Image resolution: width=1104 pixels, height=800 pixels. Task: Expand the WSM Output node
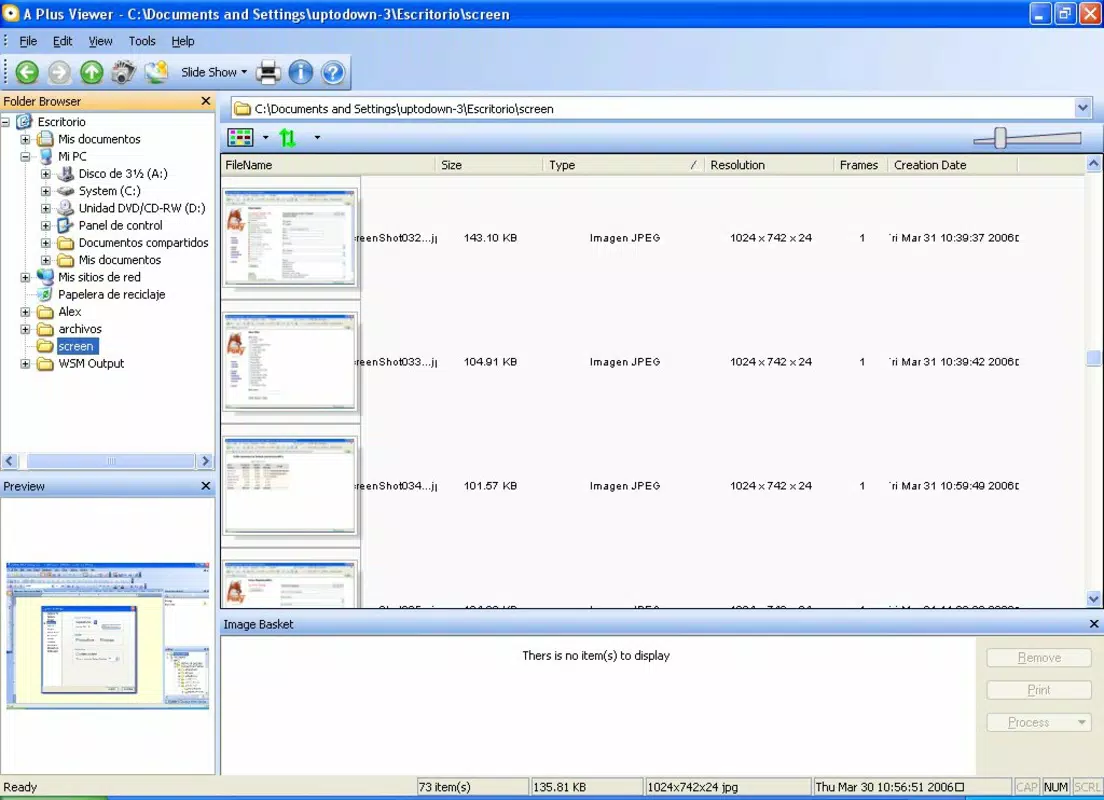pyautogui.click(x=25, y=363)
